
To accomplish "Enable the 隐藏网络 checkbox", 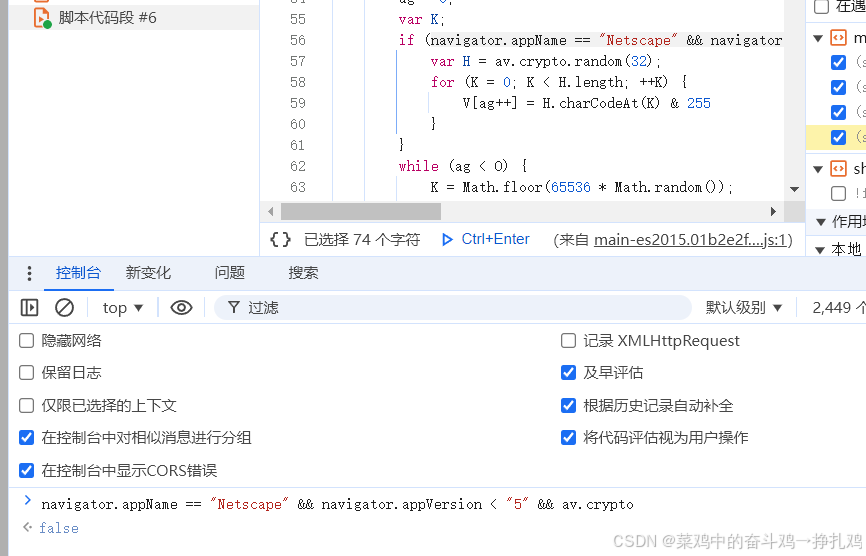I will (27, 341).
